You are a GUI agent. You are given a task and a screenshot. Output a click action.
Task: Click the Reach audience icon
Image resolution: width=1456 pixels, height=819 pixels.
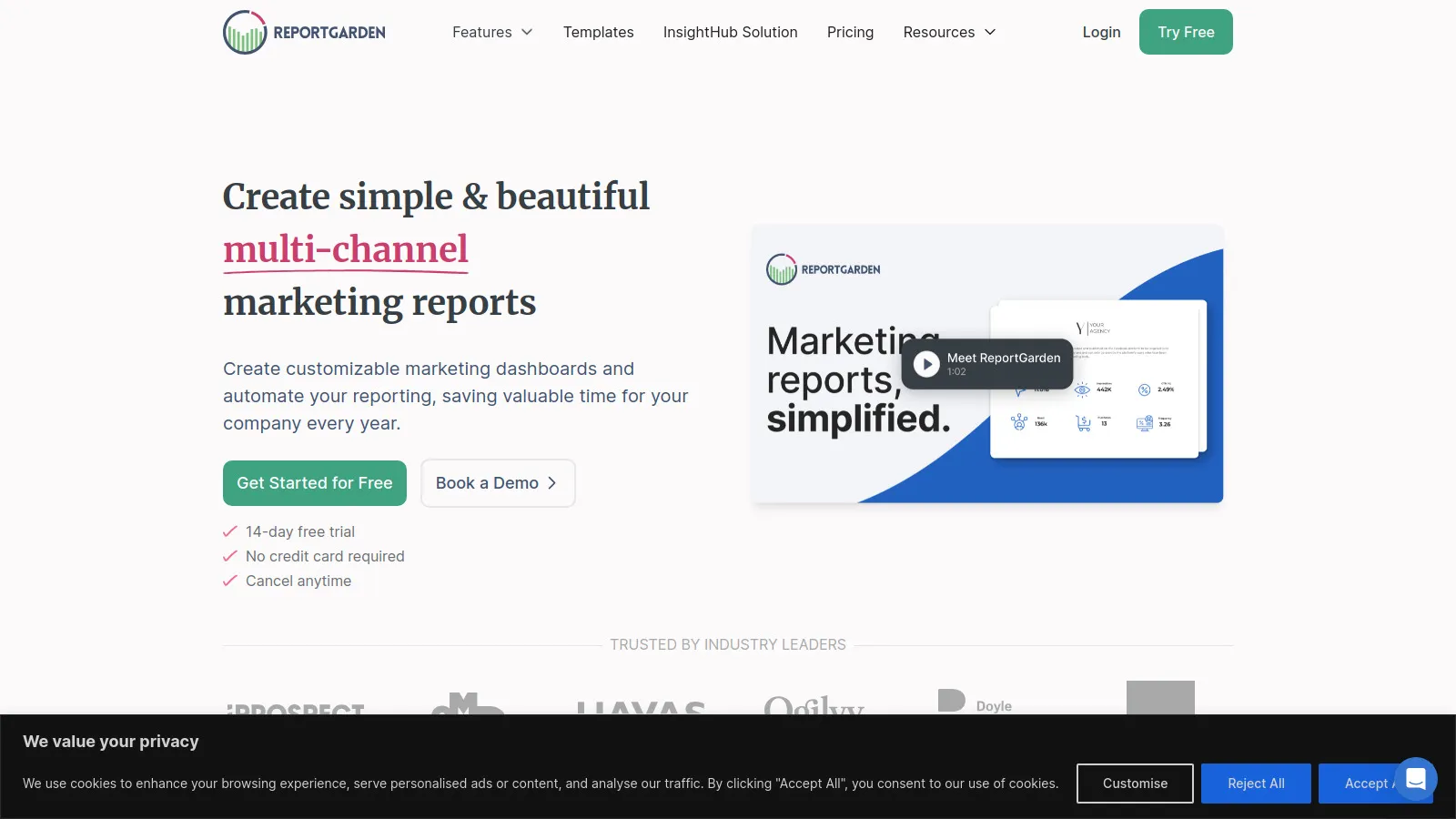[x=1019, y=422]
